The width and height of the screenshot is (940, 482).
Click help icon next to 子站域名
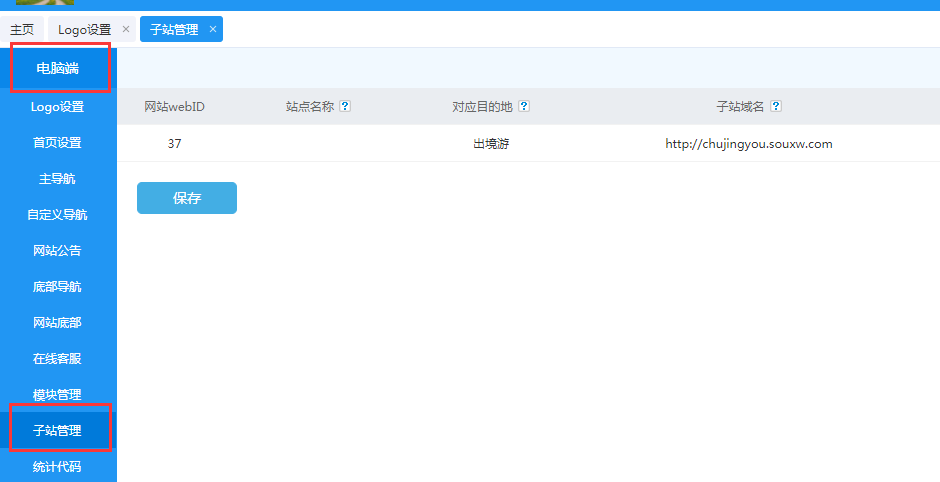click(x=776, y=107)
